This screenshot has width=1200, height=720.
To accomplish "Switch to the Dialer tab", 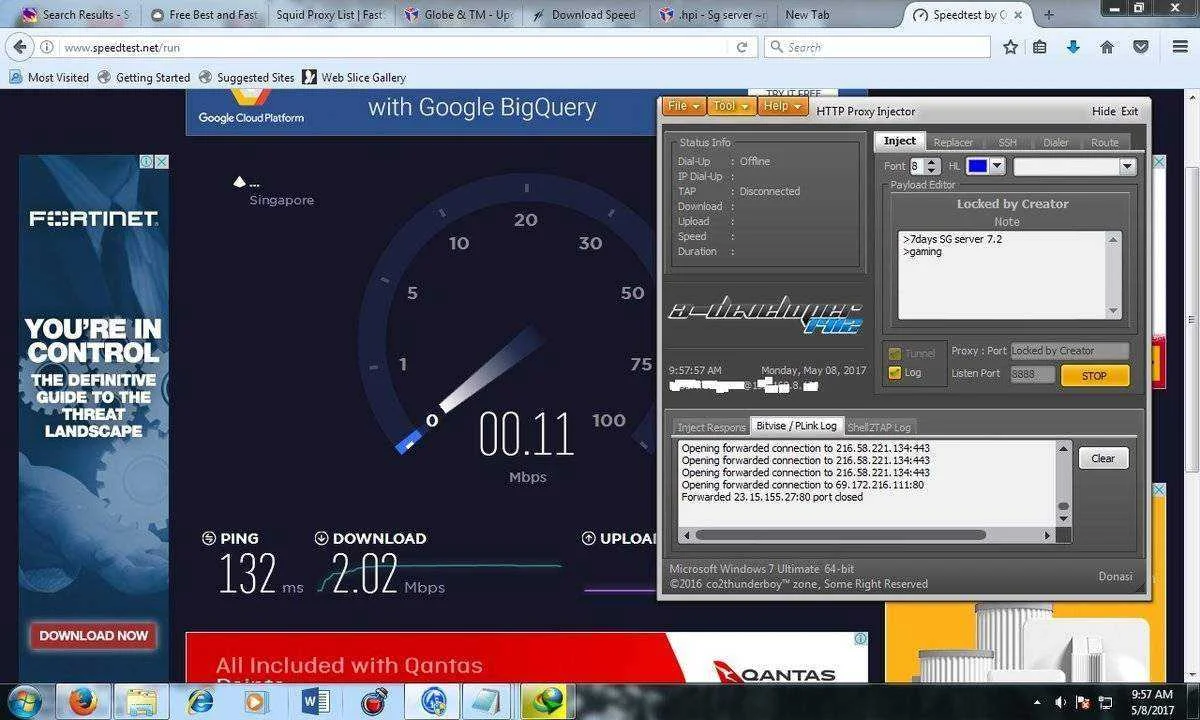I will pos(1056,142).
